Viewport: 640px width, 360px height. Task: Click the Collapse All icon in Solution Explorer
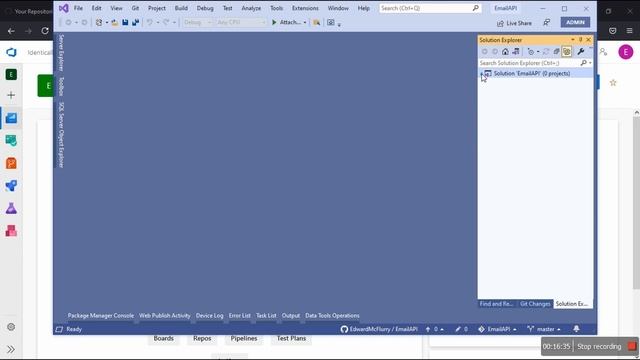[x=556, y=51]
